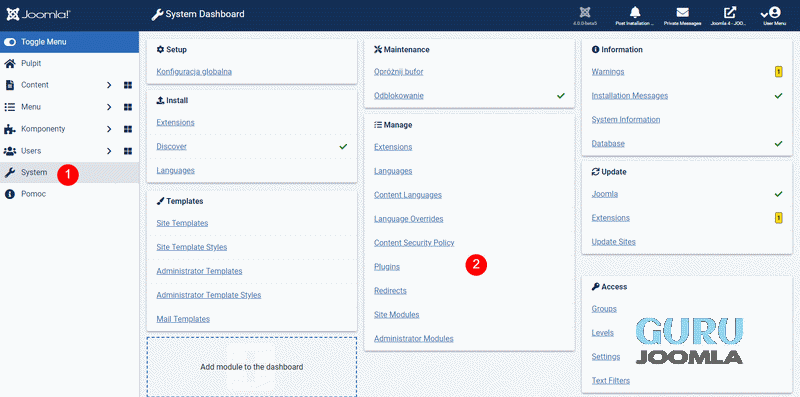Image resolution: width=800 pixels, height=397 pixels.
Task: Expand the Users submenu chevron
Action: click(x=109, y=151)
